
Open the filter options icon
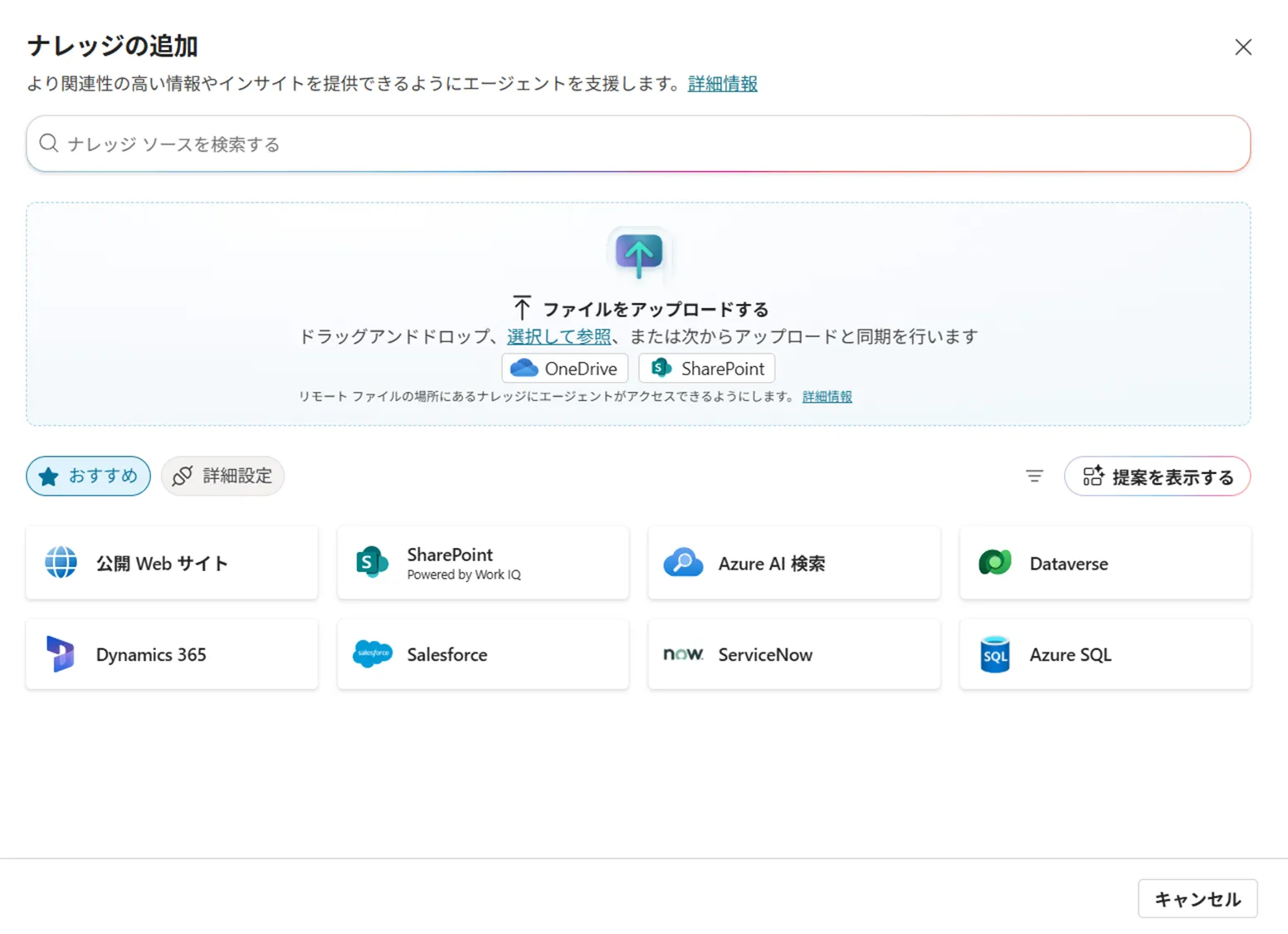click(x=1034, y=476)
